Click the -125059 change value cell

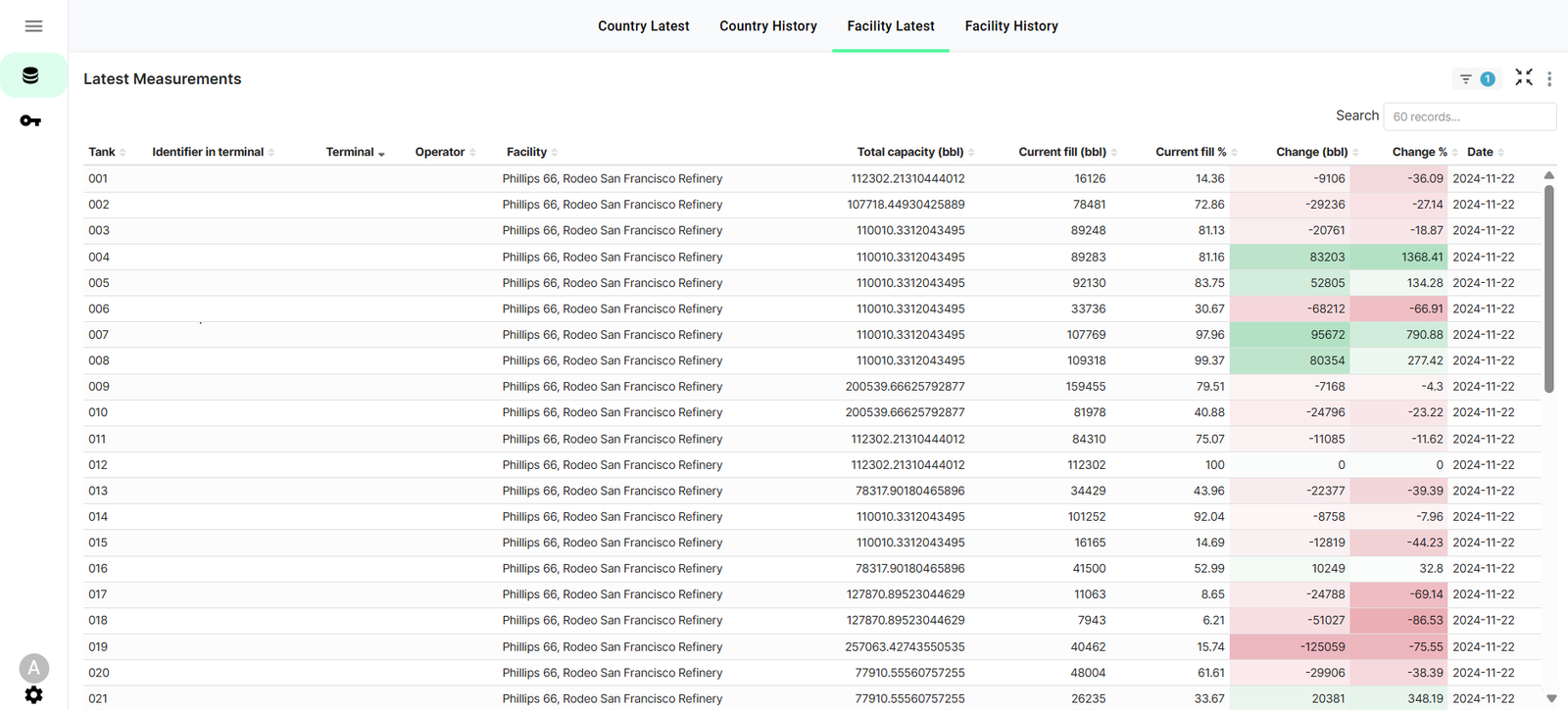[1290, 647]
